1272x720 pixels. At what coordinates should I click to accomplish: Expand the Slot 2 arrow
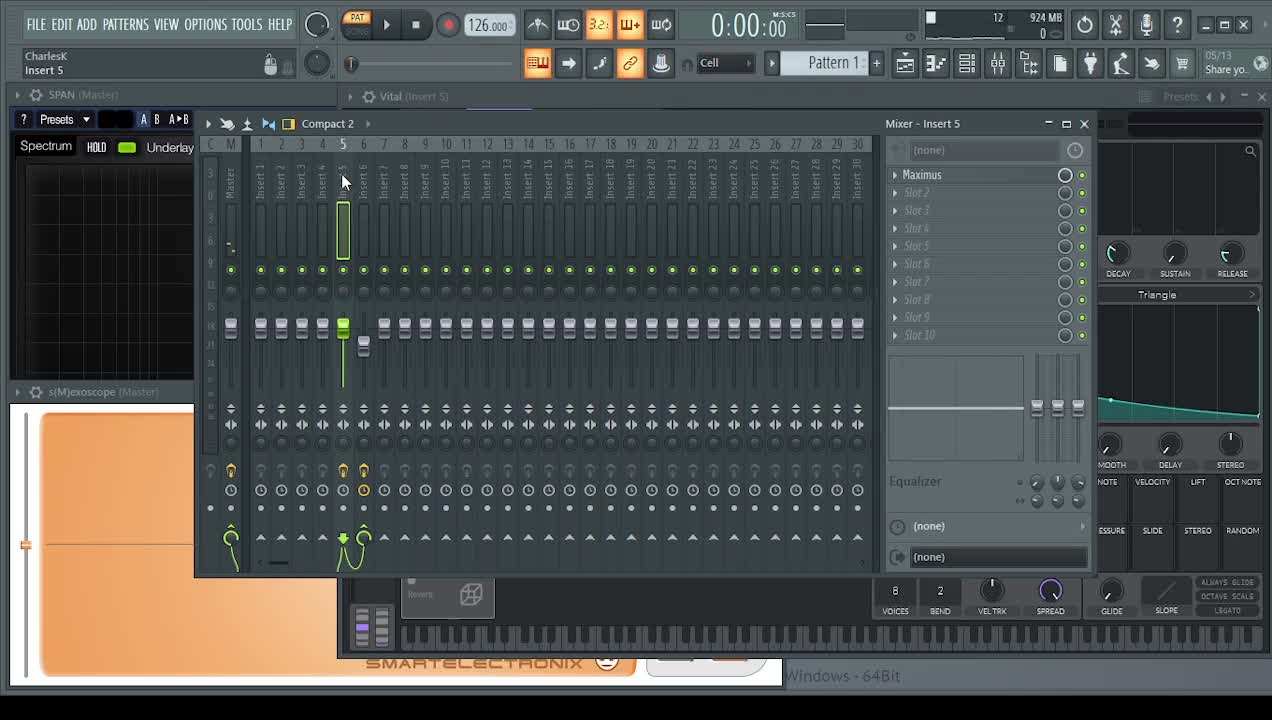click(x=895, y=193)
